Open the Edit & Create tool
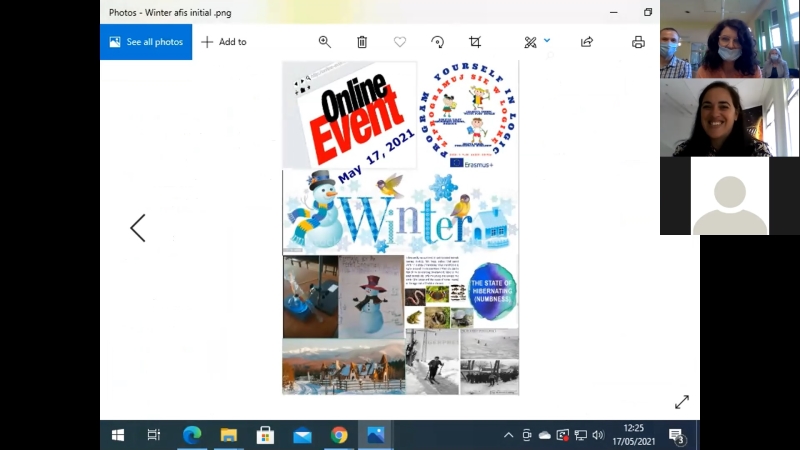This screenshot has height=450, width=800. point(530,42)
